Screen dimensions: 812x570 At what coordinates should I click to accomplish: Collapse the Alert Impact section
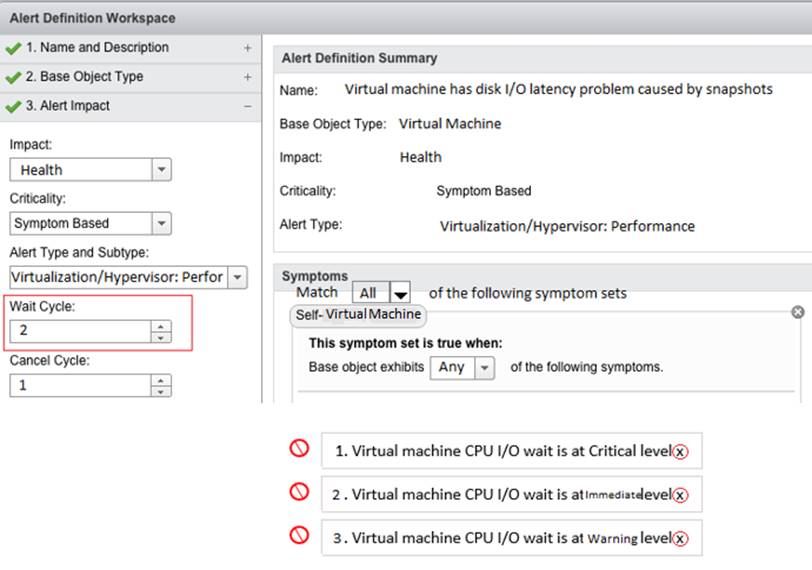tap(248, 106)
